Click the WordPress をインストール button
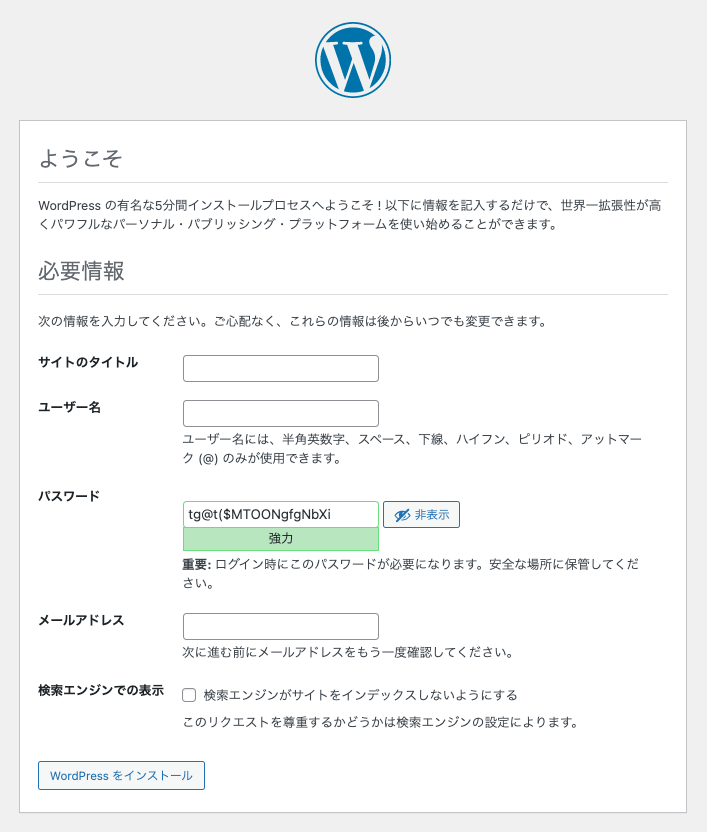Screen dimensions: 707x832 [120, 775]
